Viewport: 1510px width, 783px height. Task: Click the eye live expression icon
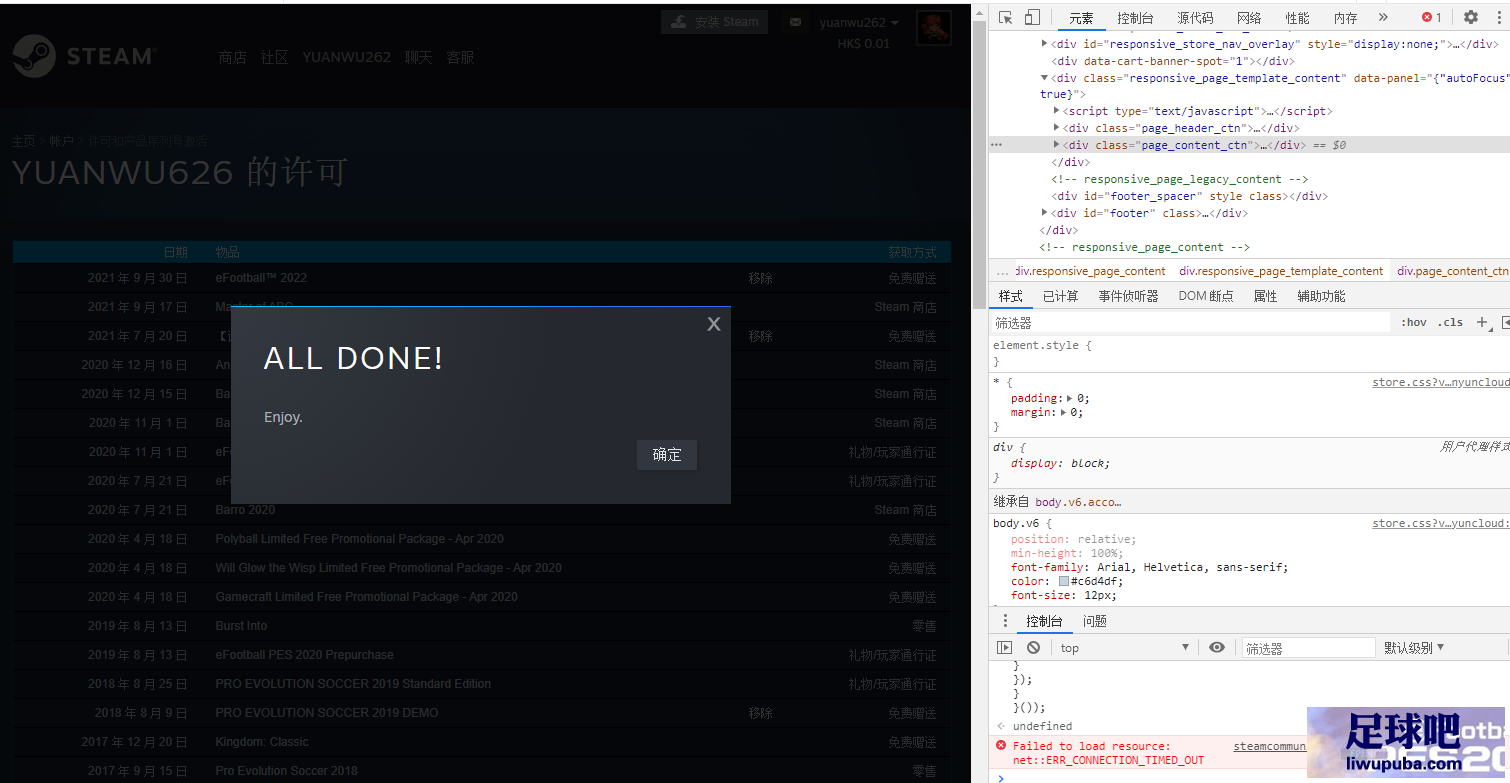(x=1217, y=648)
